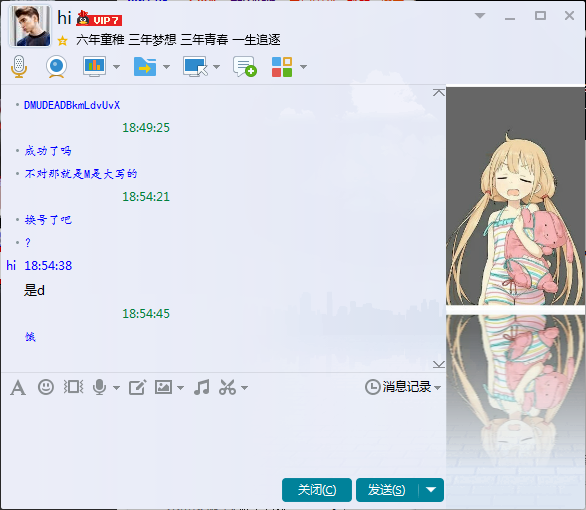Click message DMUDEADBkmLdvUvX
The height and width of the screenshot is (510, 586).
click(x=72, y=105)
